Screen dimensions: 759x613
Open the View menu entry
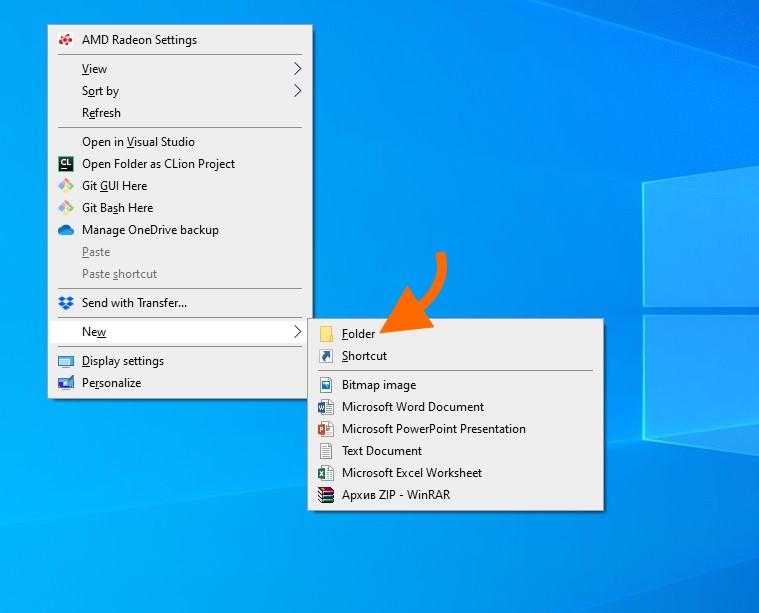[x=180, y=69]
